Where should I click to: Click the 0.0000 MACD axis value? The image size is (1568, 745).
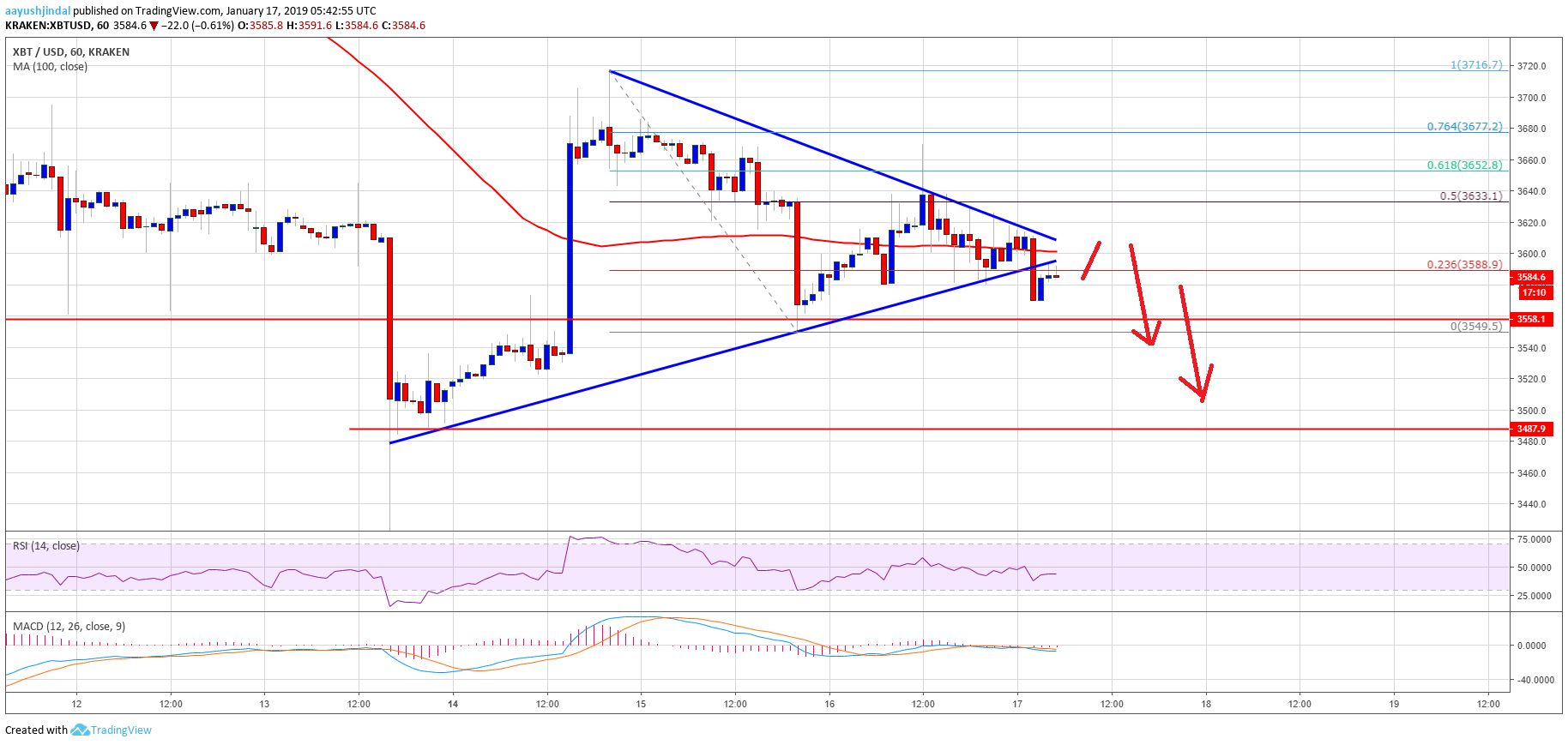[x=1532, y=646]
